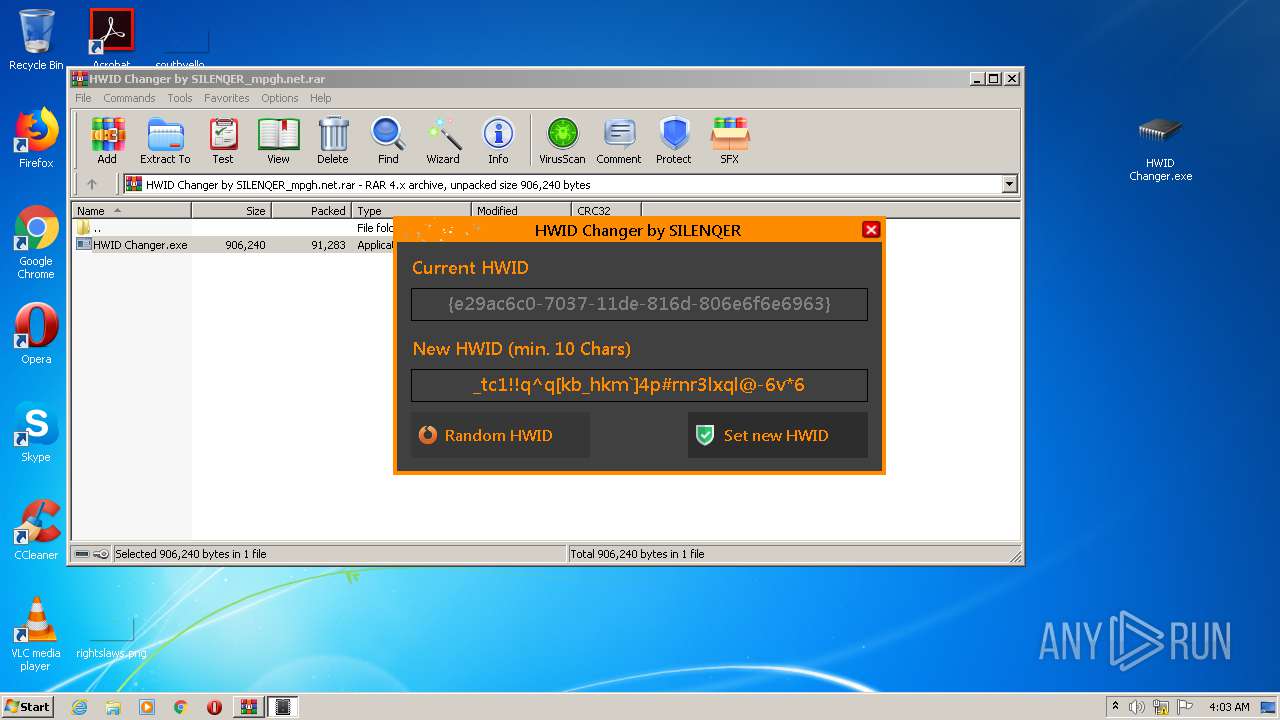Open the File menu
This screenshot has height=720, width=1280.
coord(83,98)
